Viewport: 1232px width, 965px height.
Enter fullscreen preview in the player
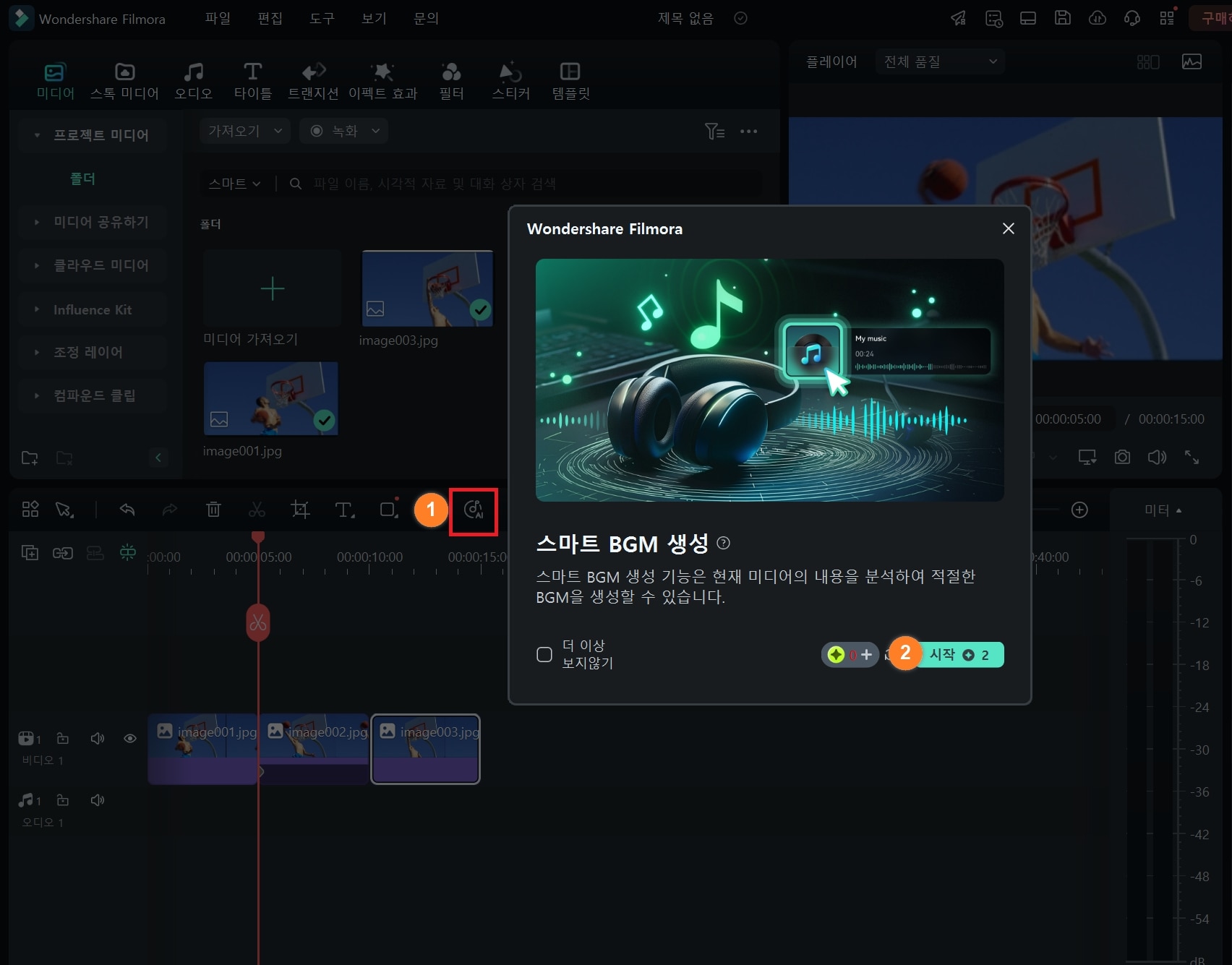pyautogui.click(x=1192, y=457)
